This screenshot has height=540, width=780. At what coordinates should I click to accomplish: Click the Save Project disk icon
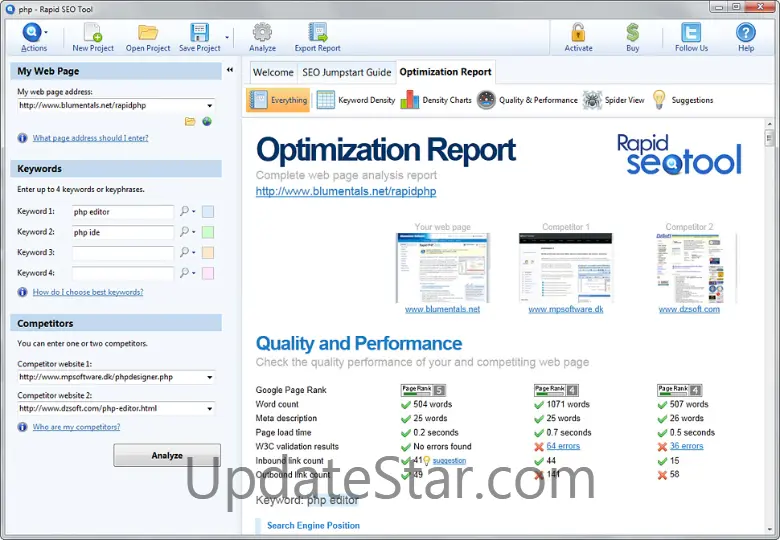(x=199, y=33)
